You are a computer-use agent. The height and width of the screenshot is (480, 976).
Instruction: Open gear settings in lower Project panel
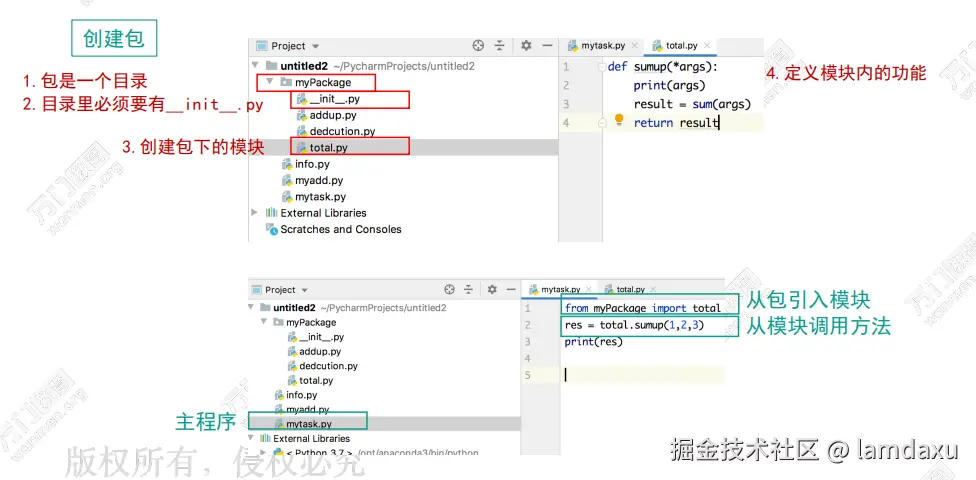pos(492,289)
